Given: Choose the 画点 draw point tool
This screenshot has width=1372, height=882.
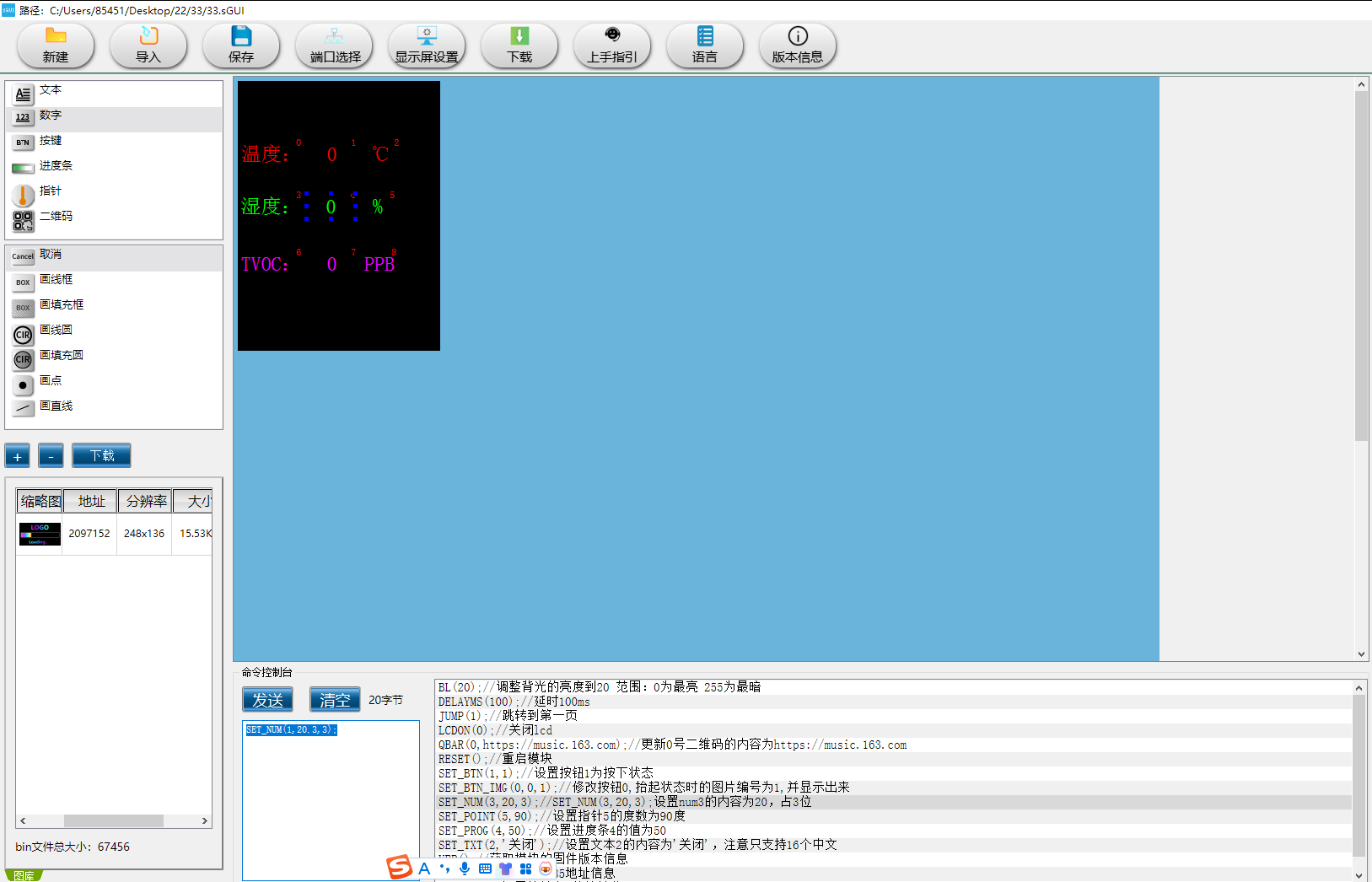Looking at the screenshot, I should 115,385.
